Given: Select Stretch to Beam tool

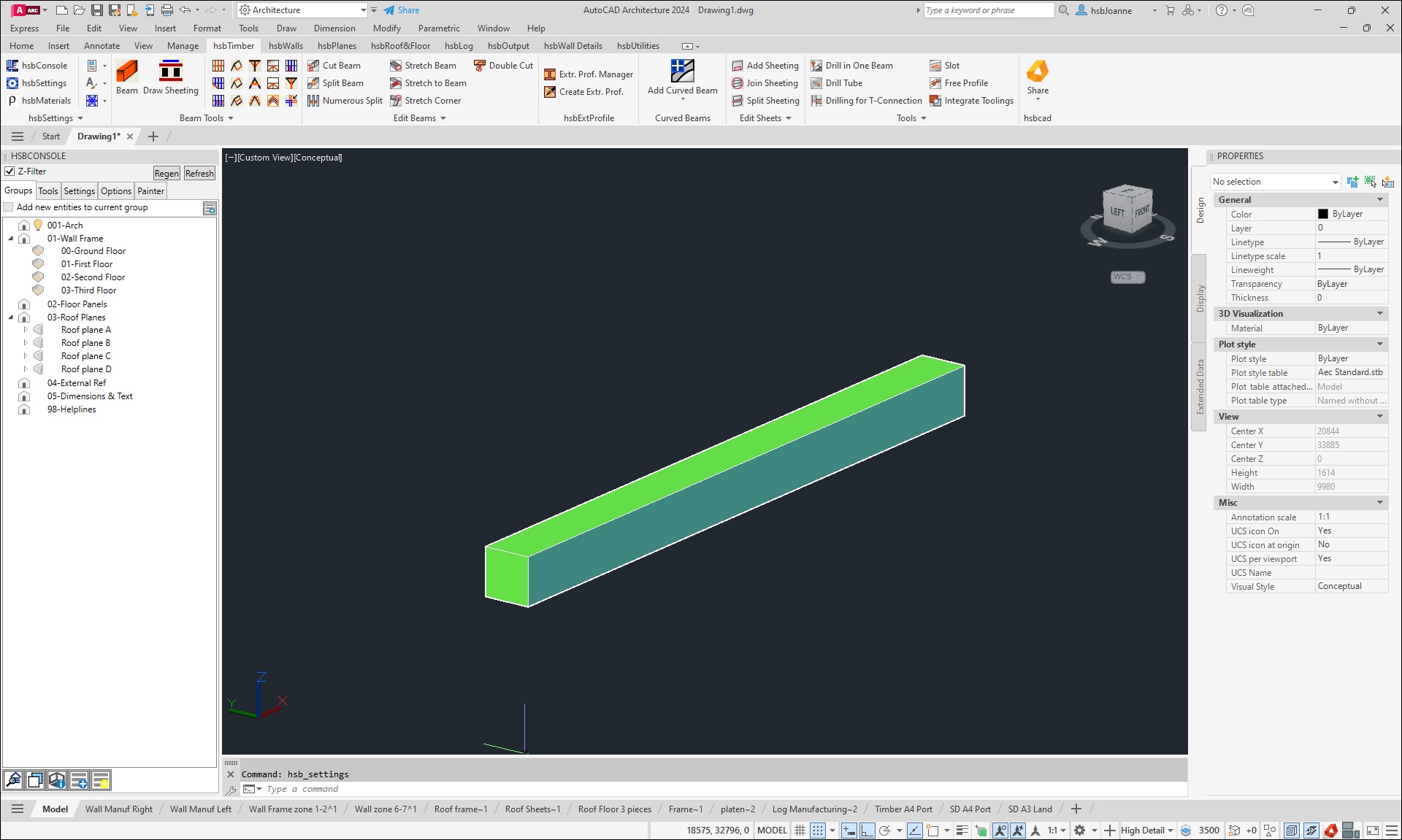Looking at the screenshot, I should coord(428,83).
